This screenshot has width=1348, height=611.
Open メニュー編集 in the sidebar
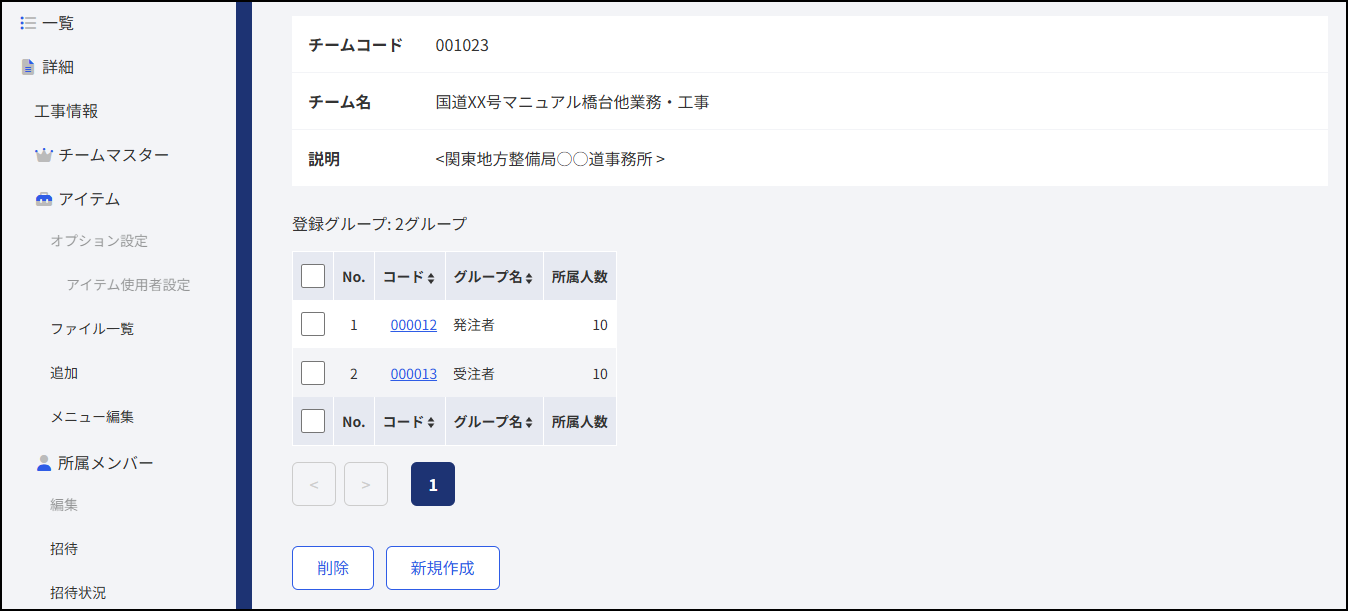pos(92,416)
